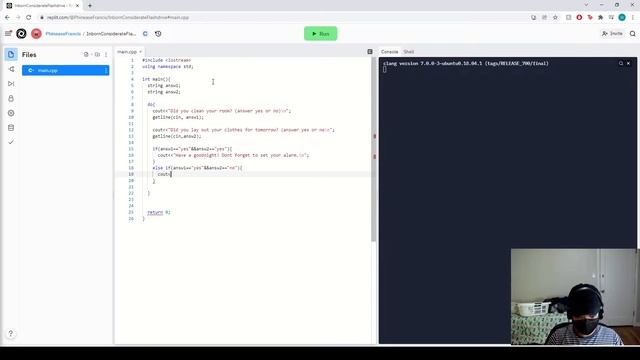Image resolution: width=640 pixels, height=360 pixels.
Task: Switch to the Console tab
Action: coord(389,52)
